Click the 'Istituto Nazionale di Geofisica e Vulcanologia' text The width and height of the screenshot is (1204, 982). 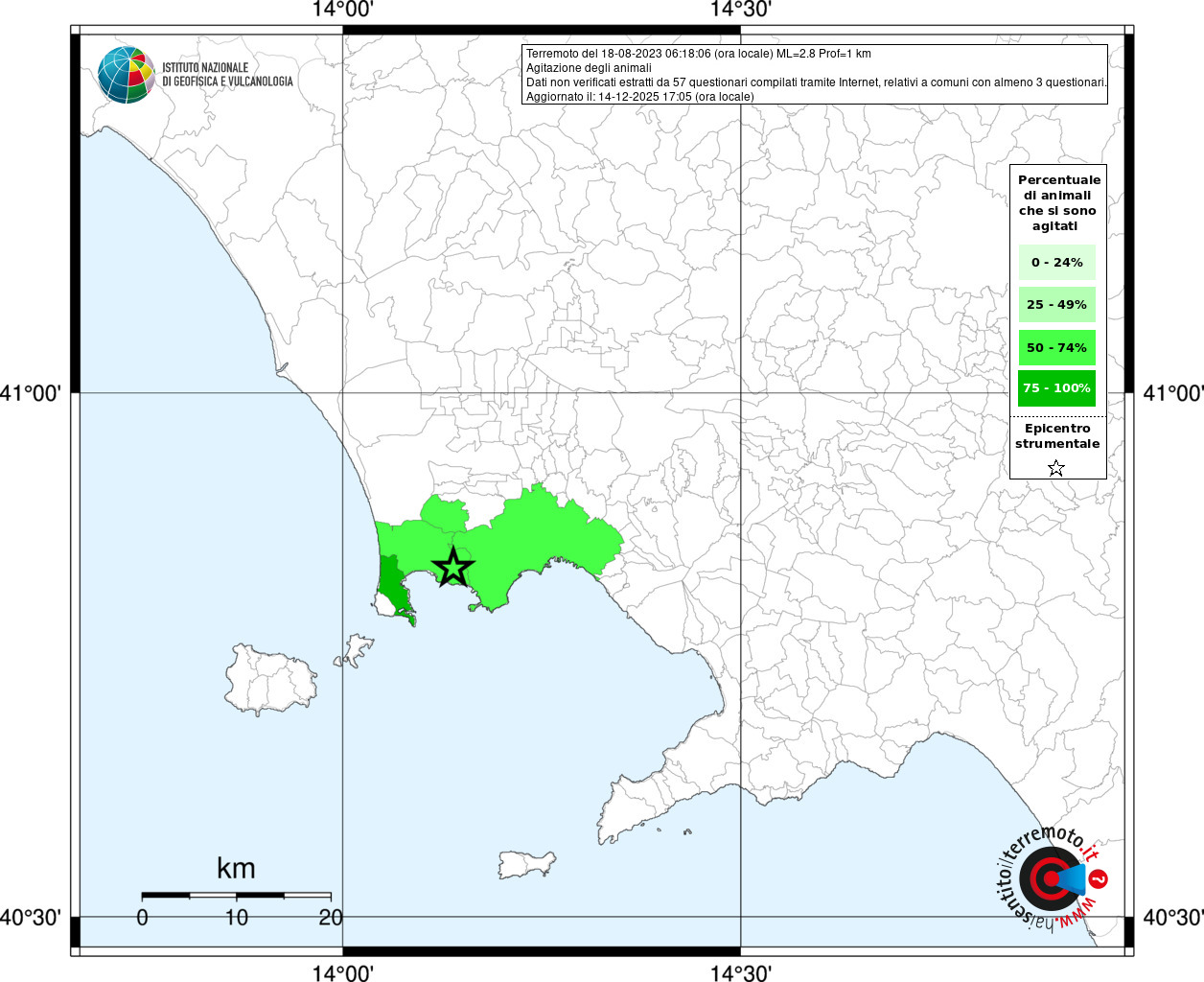point(226,75)
